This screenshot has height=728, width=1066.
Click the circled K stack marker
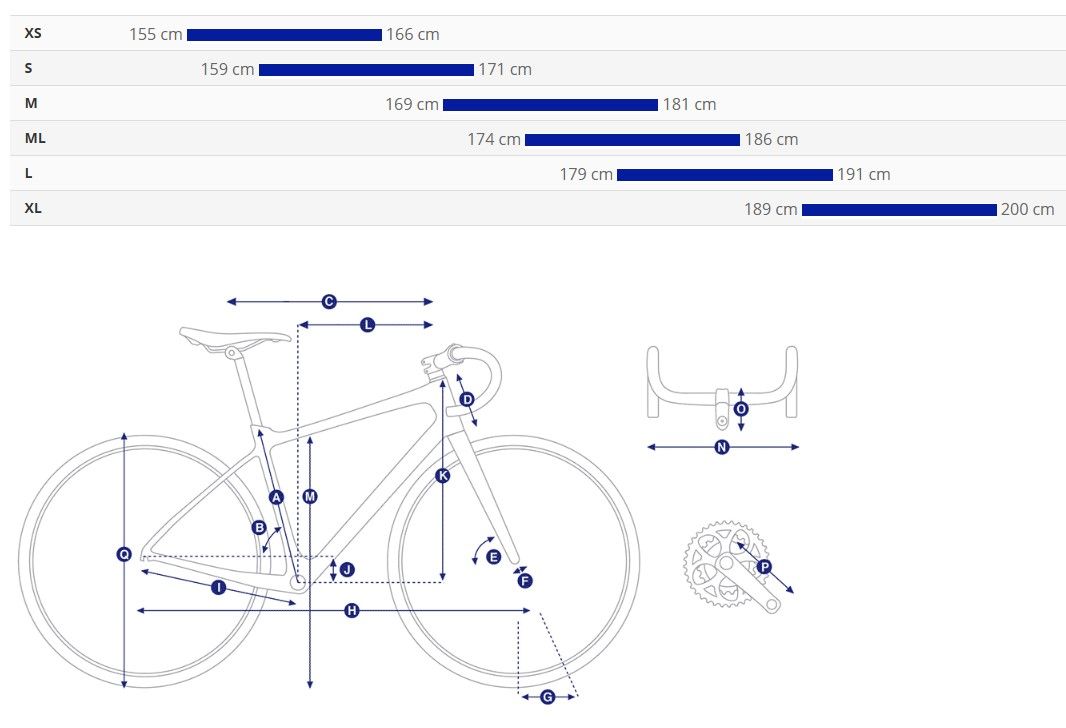pyautogui.click(x=443, y=476)
